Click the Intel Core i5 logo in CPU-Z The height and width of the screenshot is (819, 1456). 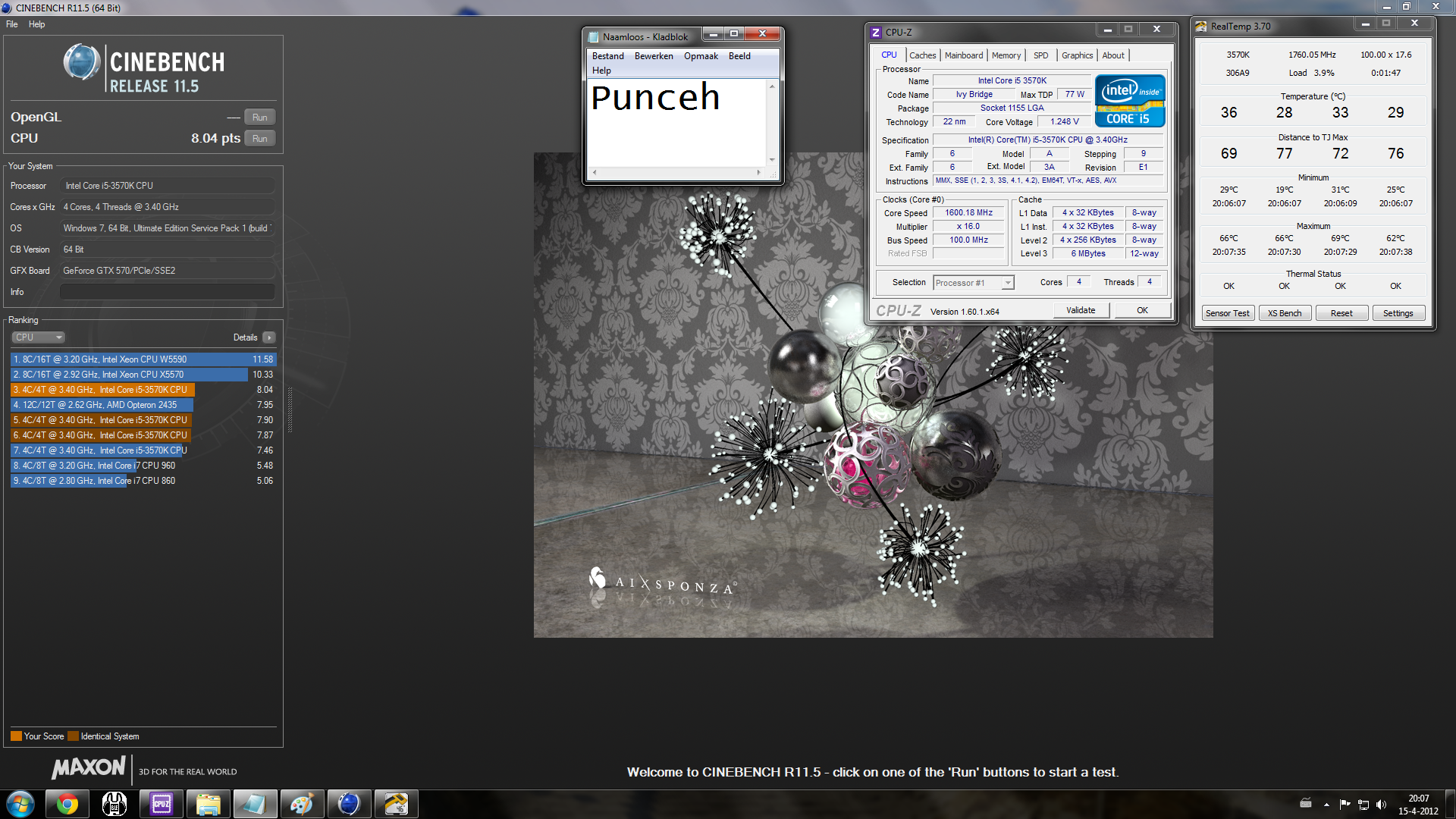[x=1130, y=101]
